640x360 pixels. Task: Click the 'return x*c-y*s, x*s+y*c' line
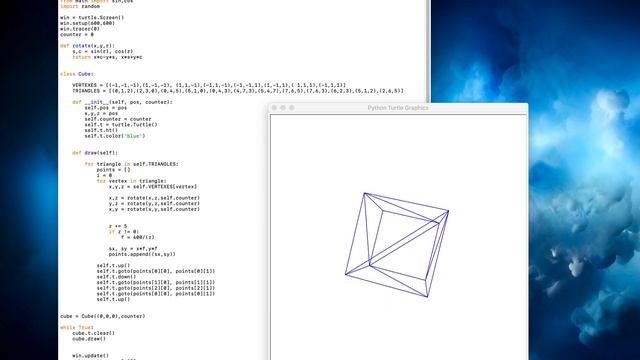click(x=107, y=58)
